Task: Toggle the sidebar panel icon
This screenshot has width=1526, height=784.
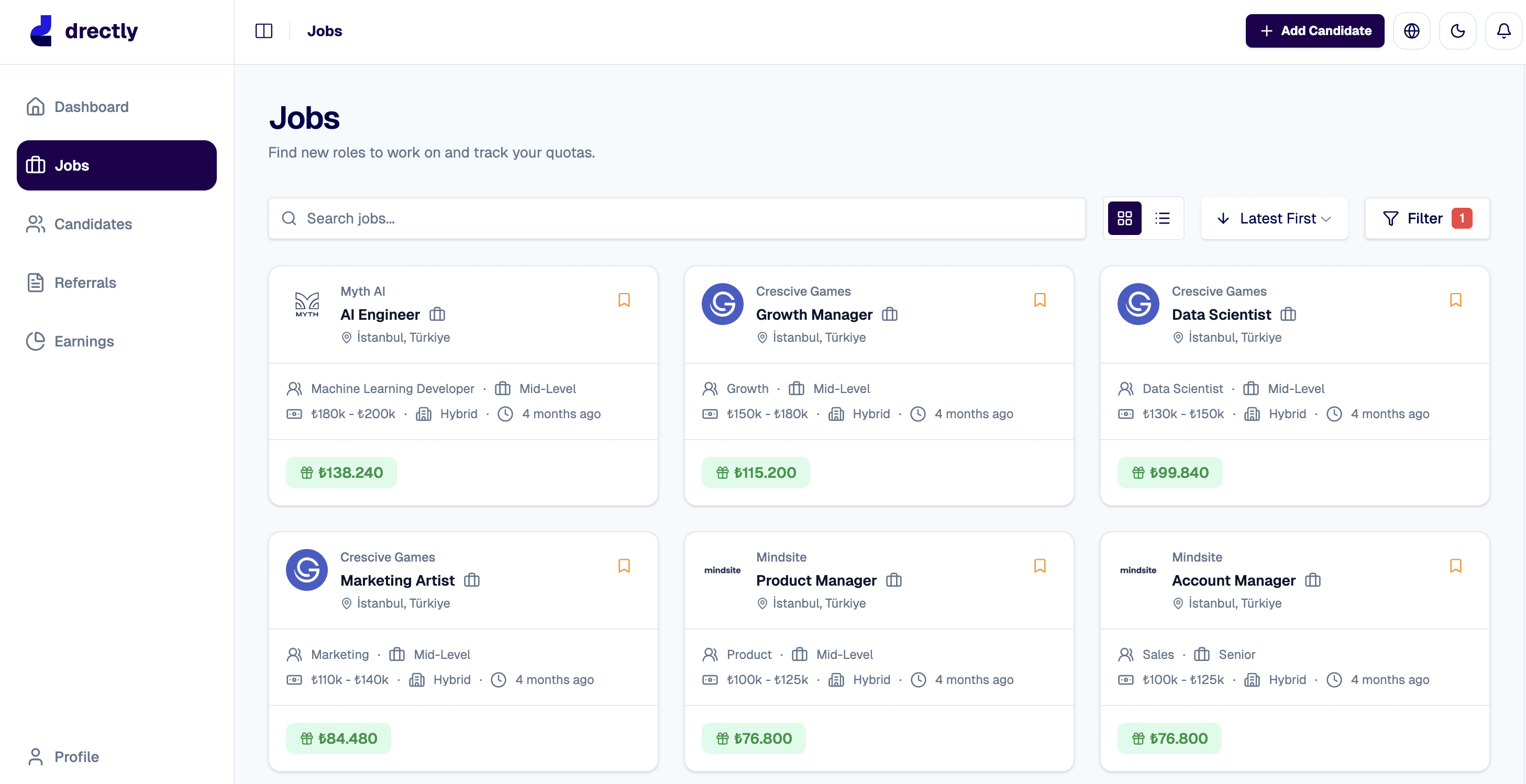Action: tap(263, 31)
